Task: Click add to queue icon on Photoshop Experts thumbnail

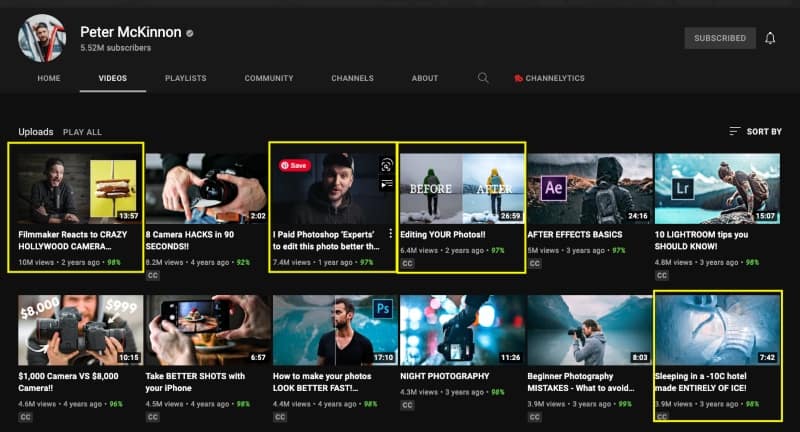Action: point(387,184)
